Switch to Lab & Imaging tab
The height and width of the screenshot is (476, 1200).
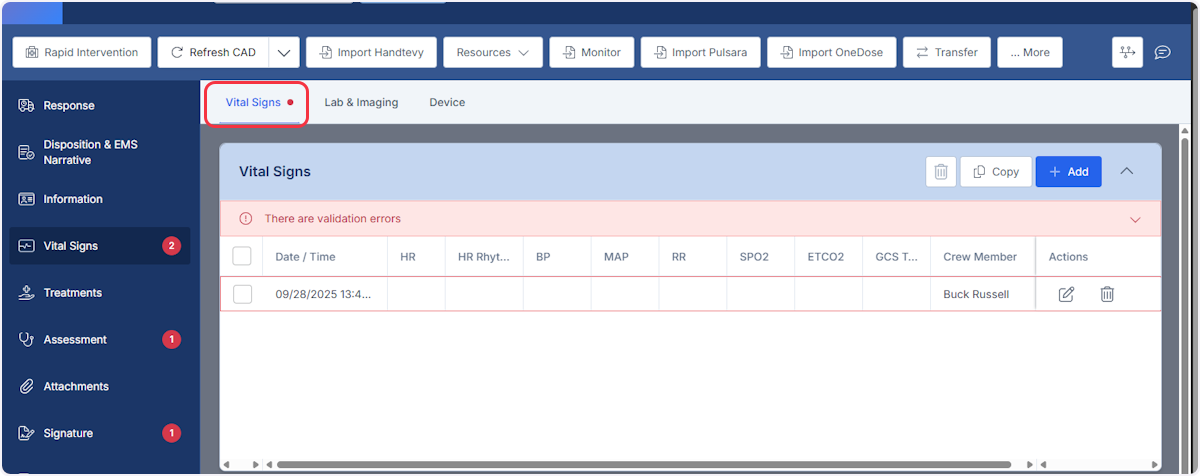(361, 102)
